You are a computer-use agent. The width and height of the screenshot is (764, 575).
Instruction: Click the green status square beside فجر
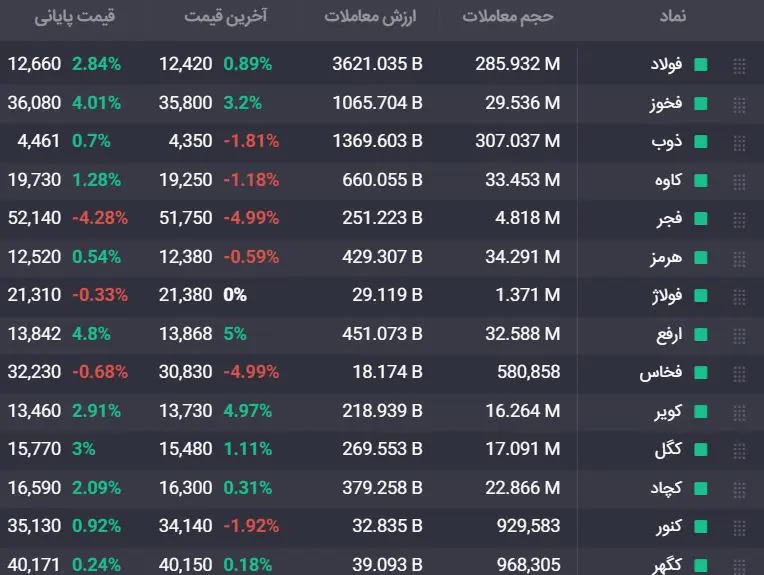pyautogui.click(x=701, y=218)
